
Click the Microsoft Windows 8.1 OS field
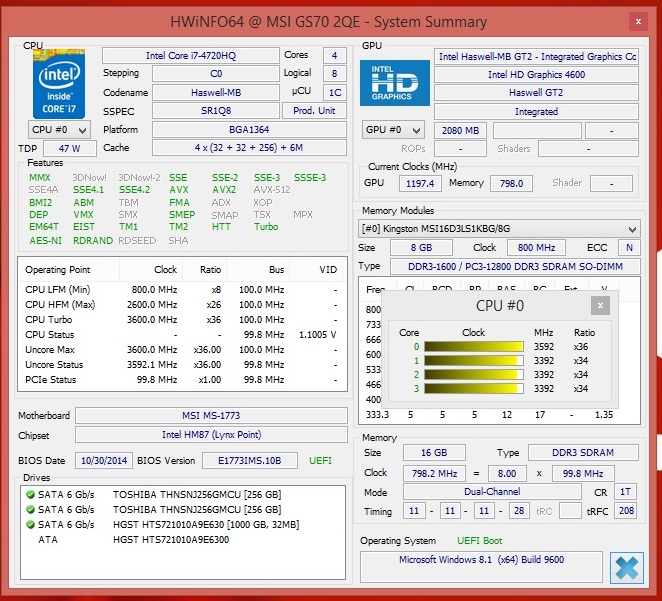pyautogui.click(x=481, y=567)
